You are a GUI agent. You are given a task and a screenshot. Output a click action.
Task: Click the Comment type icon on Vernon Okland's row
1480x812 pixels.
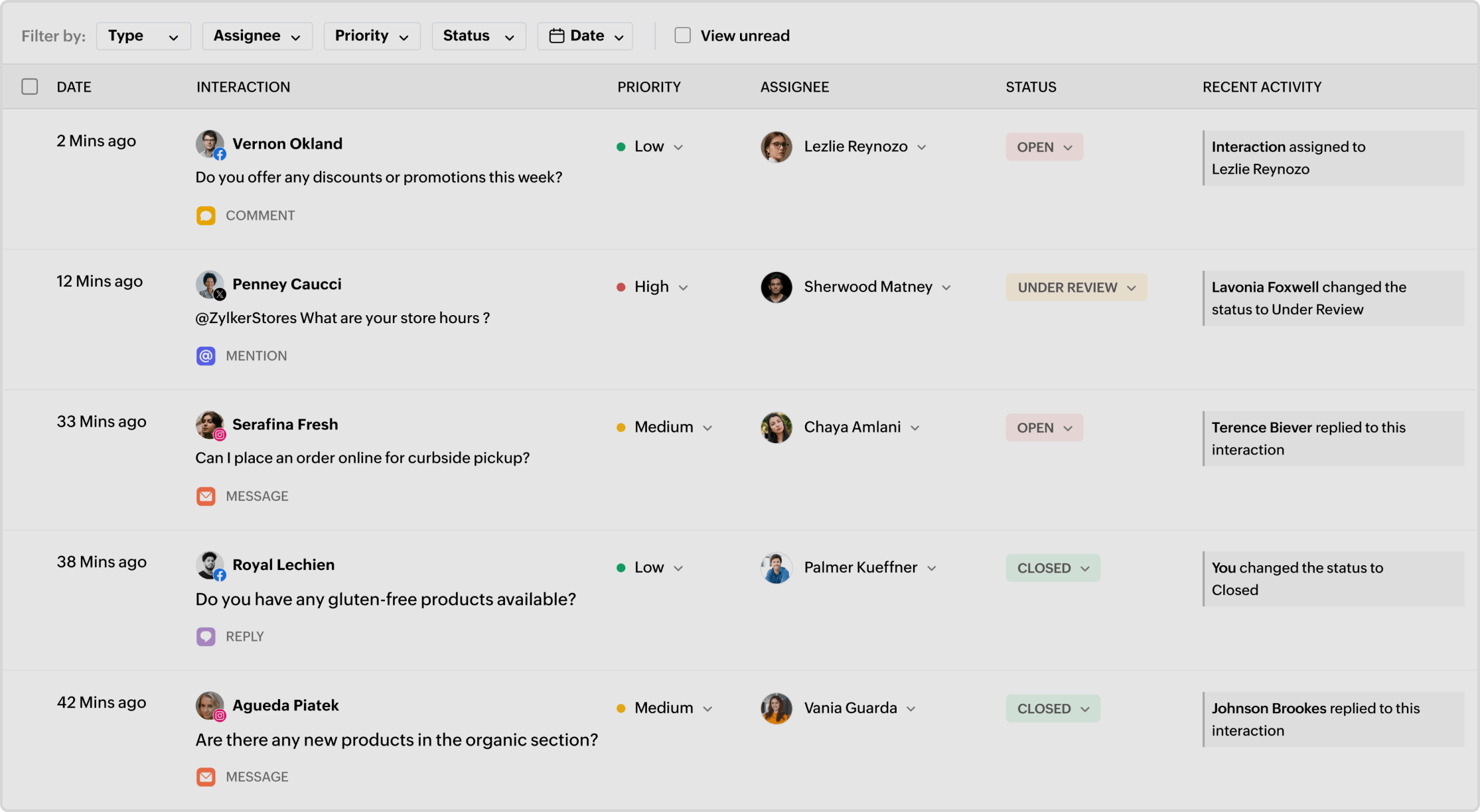tap(206, 215)
